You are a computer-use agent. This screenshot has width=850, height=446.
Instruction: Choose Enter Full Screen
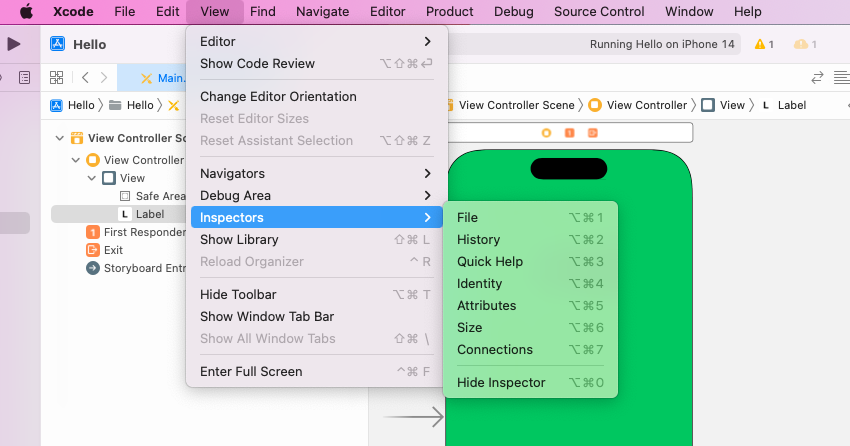317,371
